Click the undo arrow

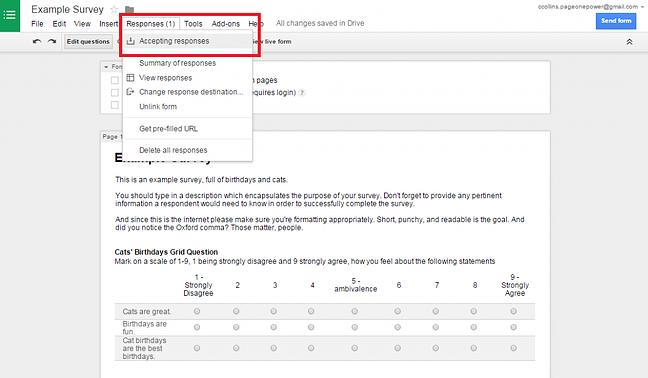37,41
